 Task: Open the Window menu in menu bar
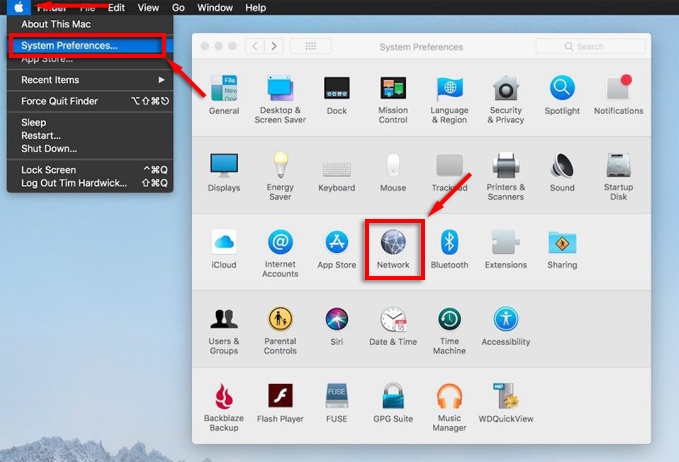(215, 7)
